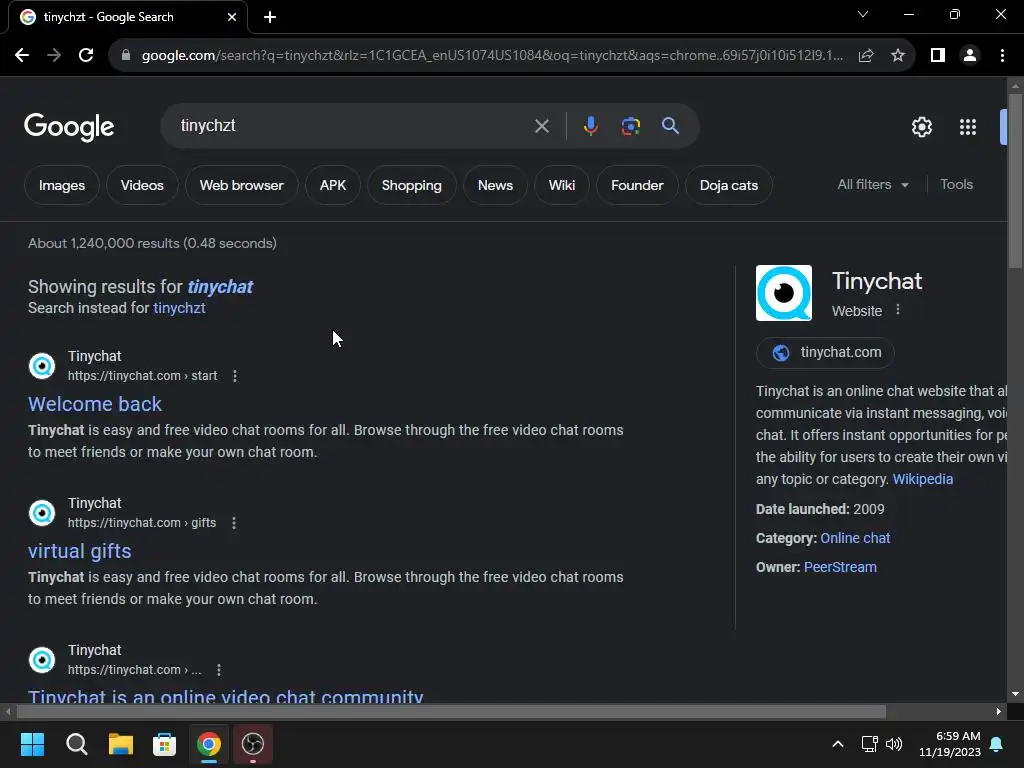This screenshot has height=768, width=1024.
Task: Click the horizontal page scrollbar
Action: 451,711
